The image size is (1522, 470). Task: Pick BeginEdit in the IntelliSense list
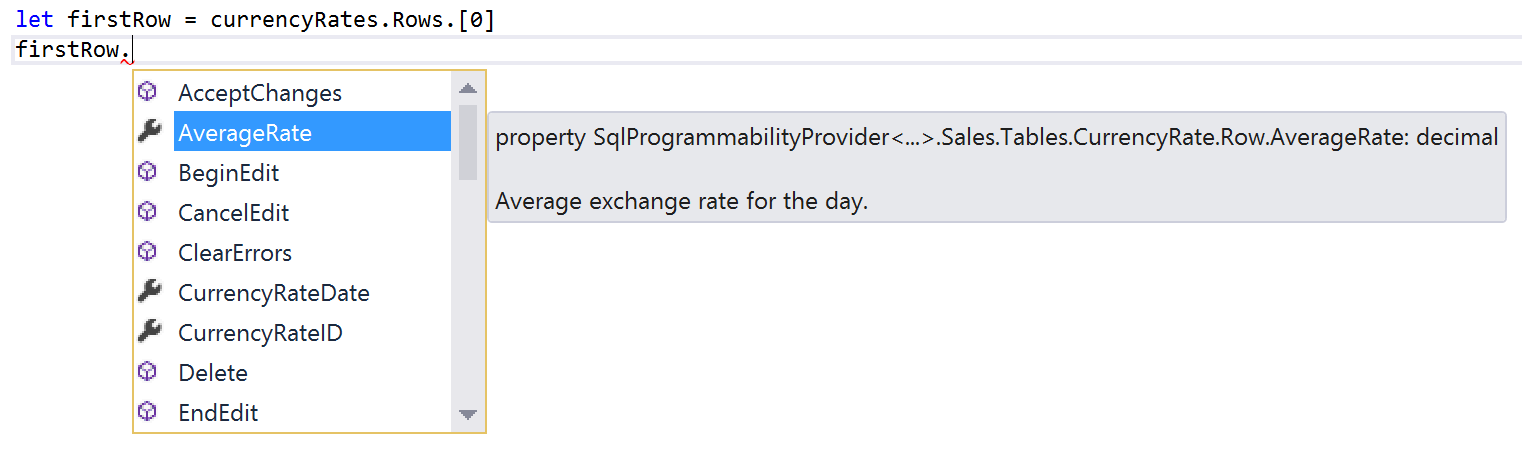(229, 173)
